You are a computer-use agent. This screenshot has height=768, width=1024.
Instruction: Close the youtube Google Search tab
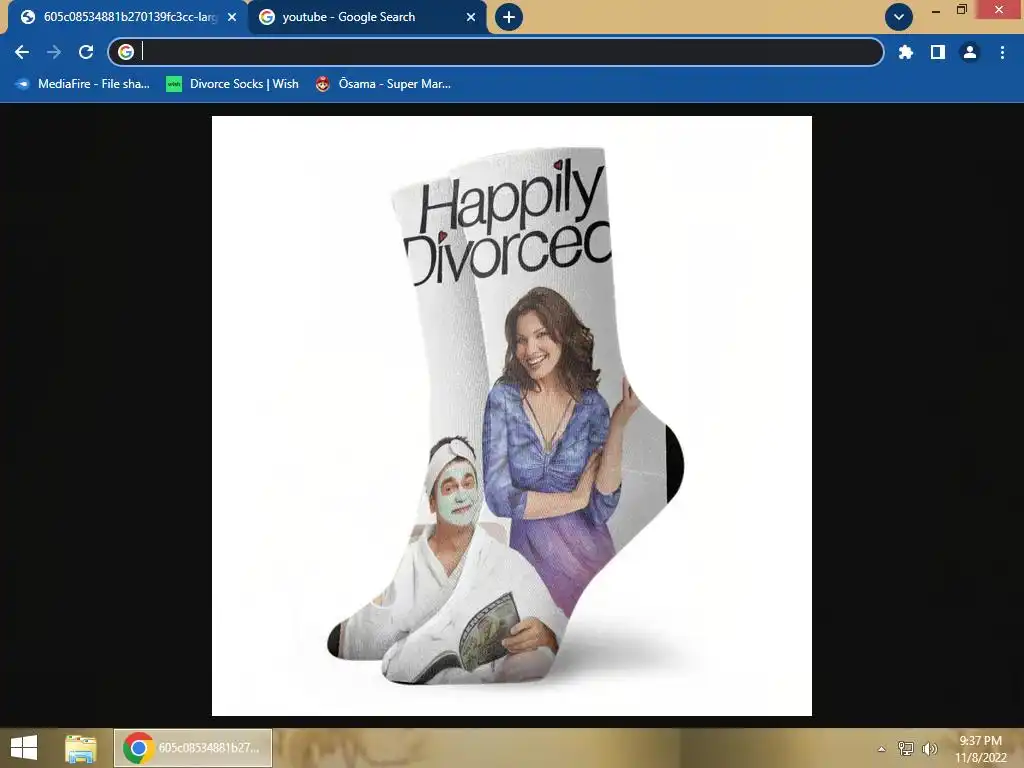pos(471,17)
